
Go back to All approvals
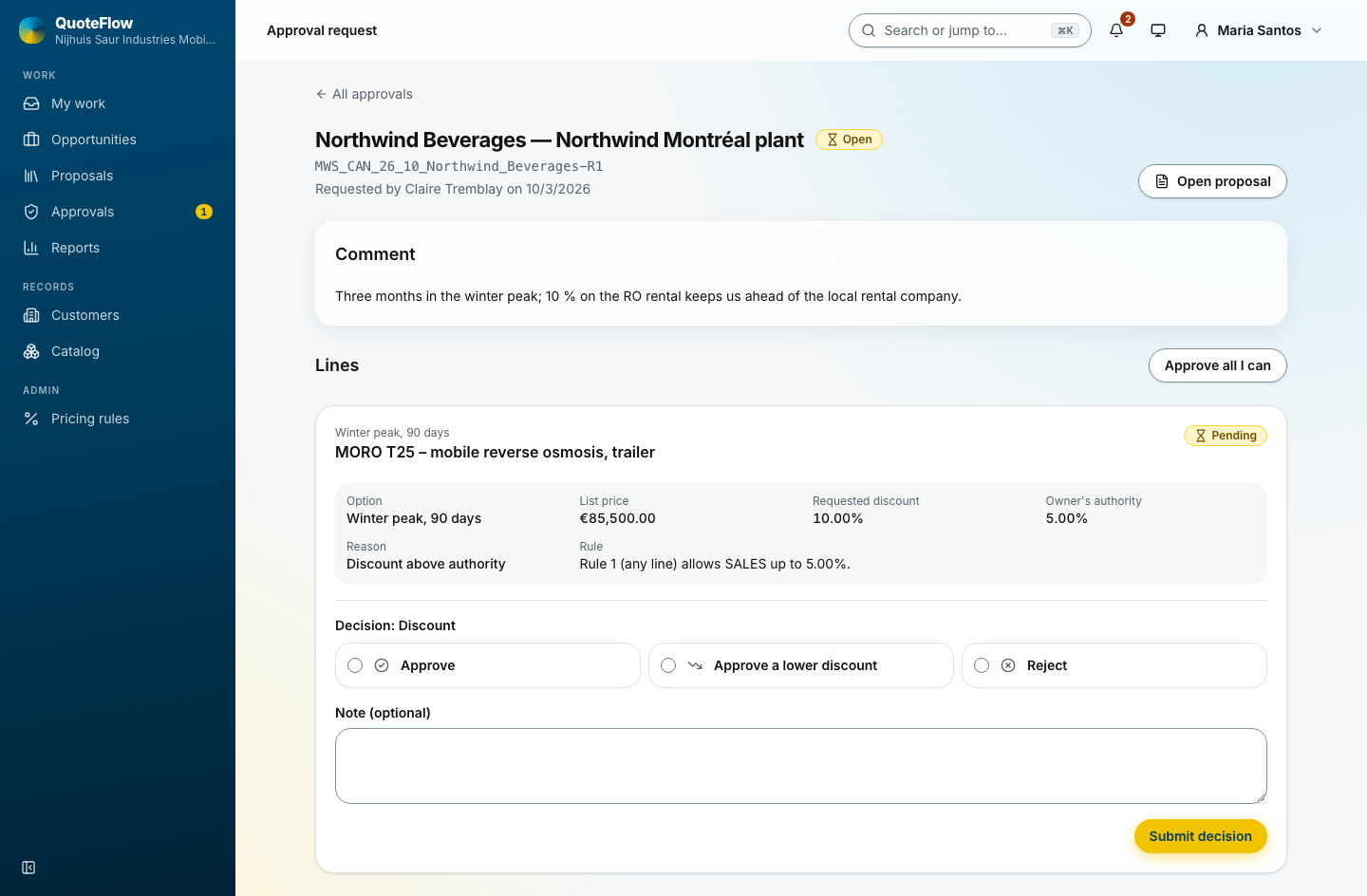tap(365, 94)
